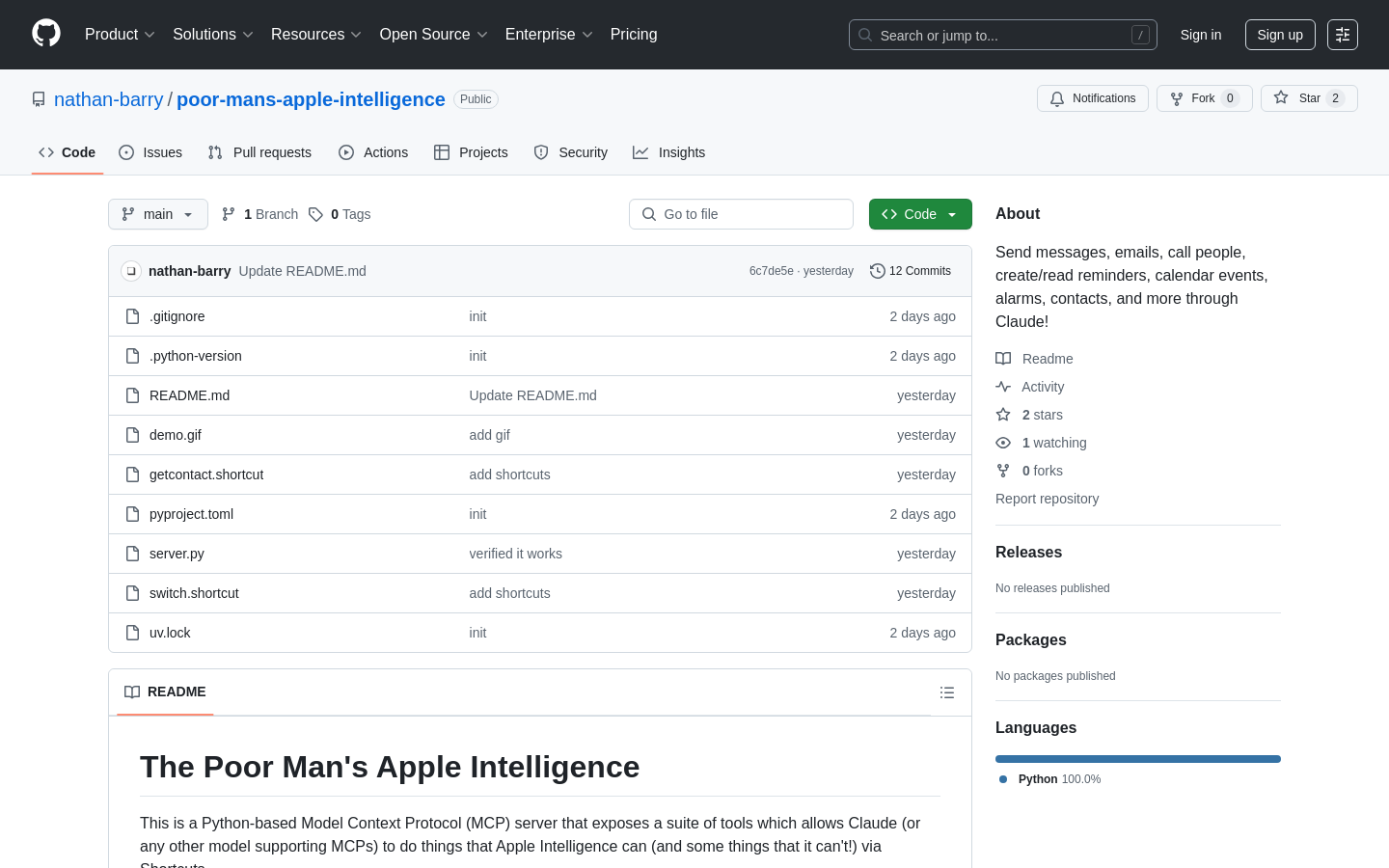Click the file icon for .gitignore

(x=133, y=316)
